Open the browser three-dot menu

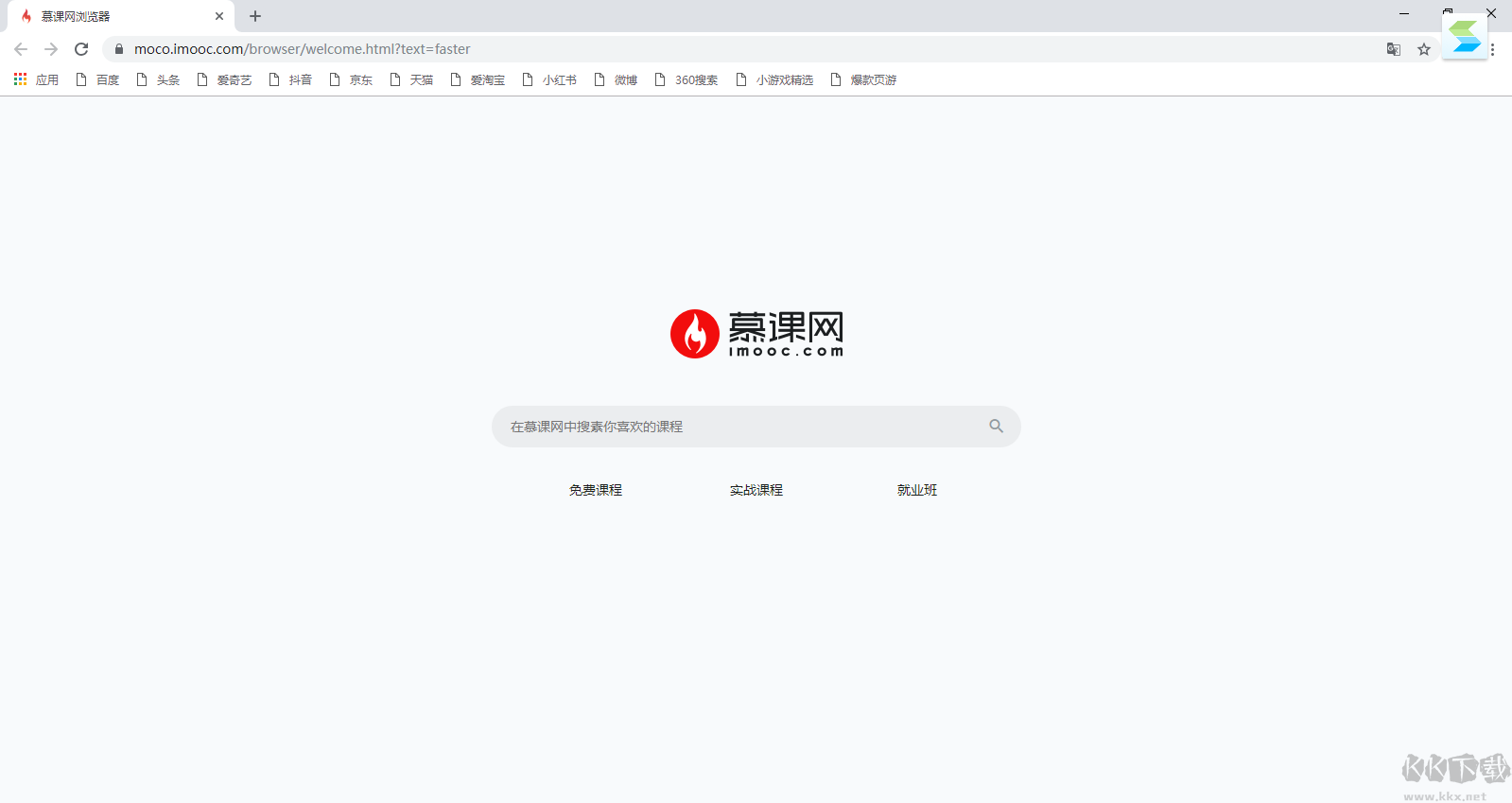pos(1492,49)
